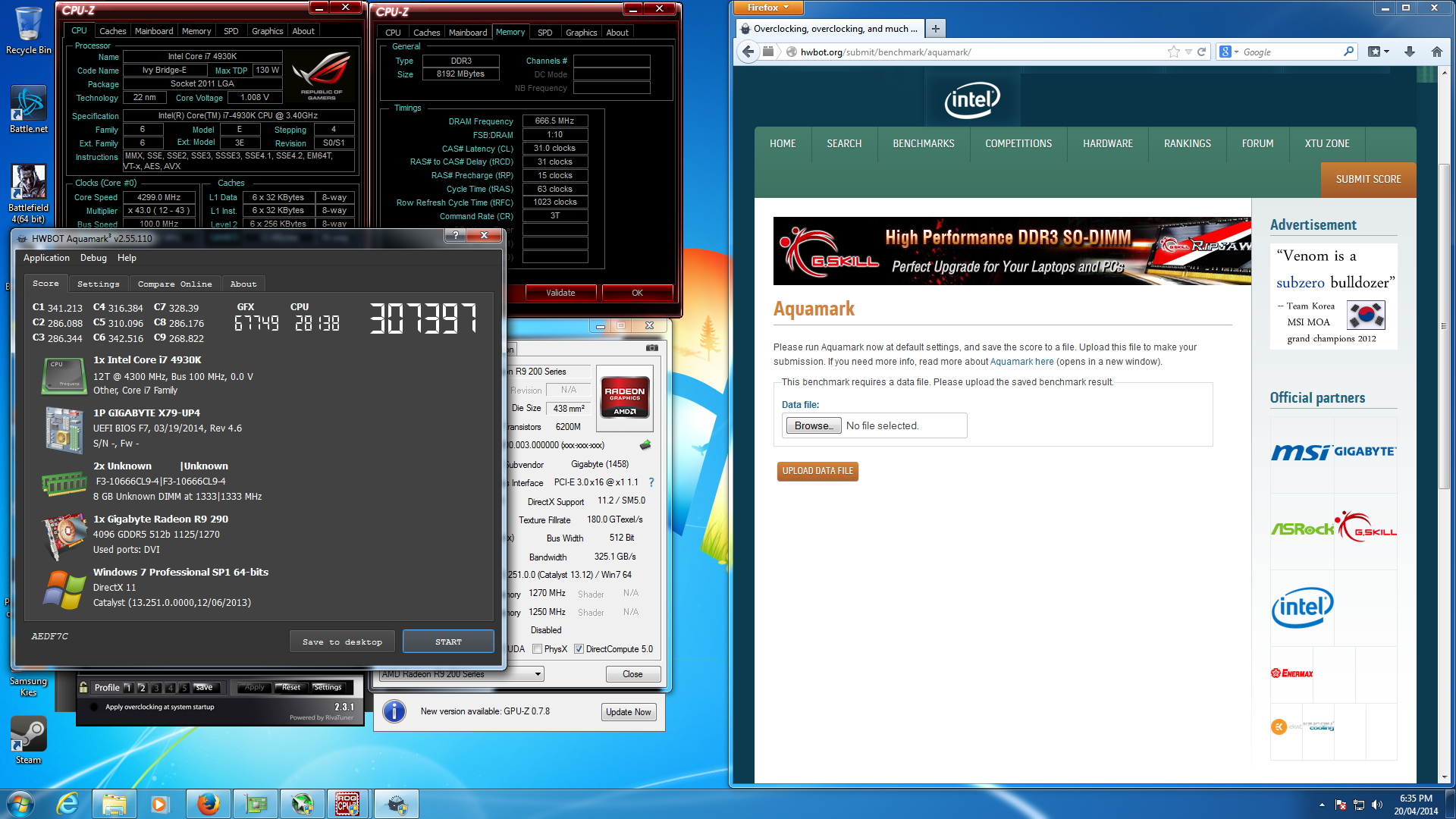Click the search magnifier in Google box

(1348, 52)
